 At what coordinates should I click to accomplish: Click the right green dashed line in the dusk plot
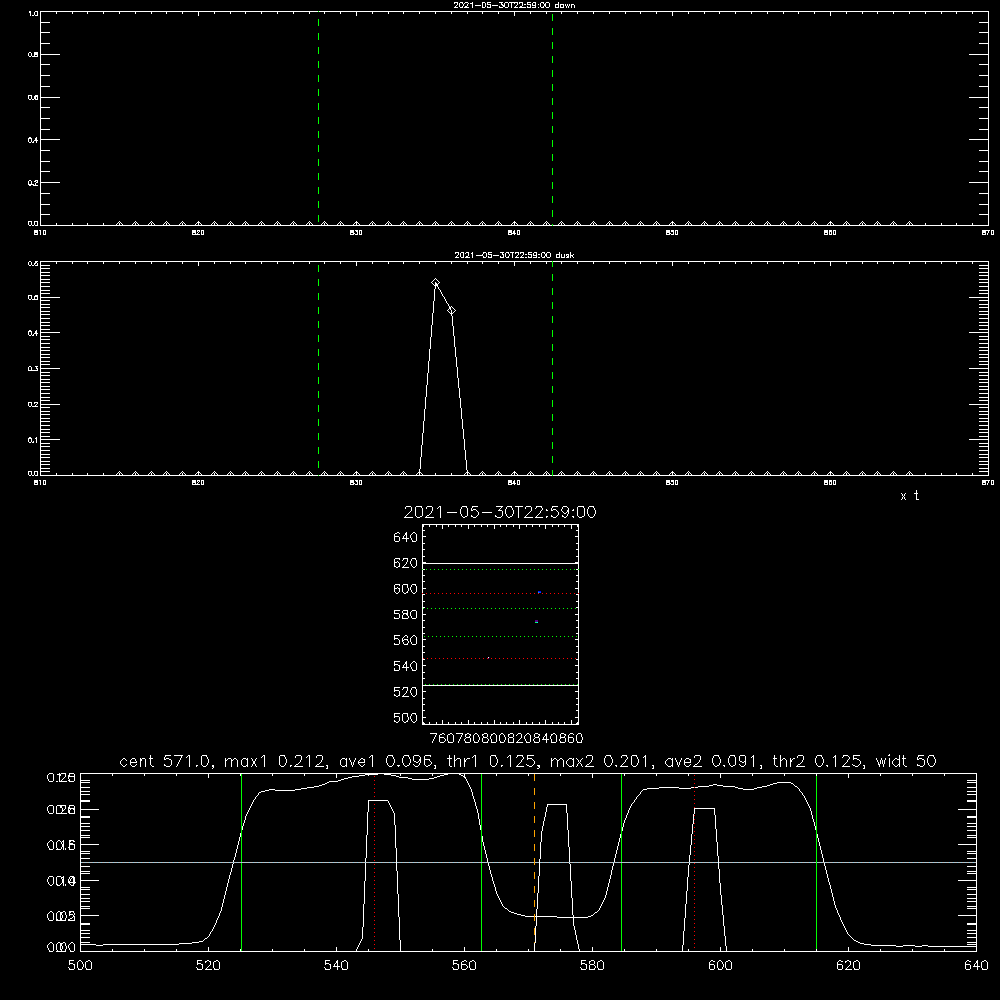[552, 368]
